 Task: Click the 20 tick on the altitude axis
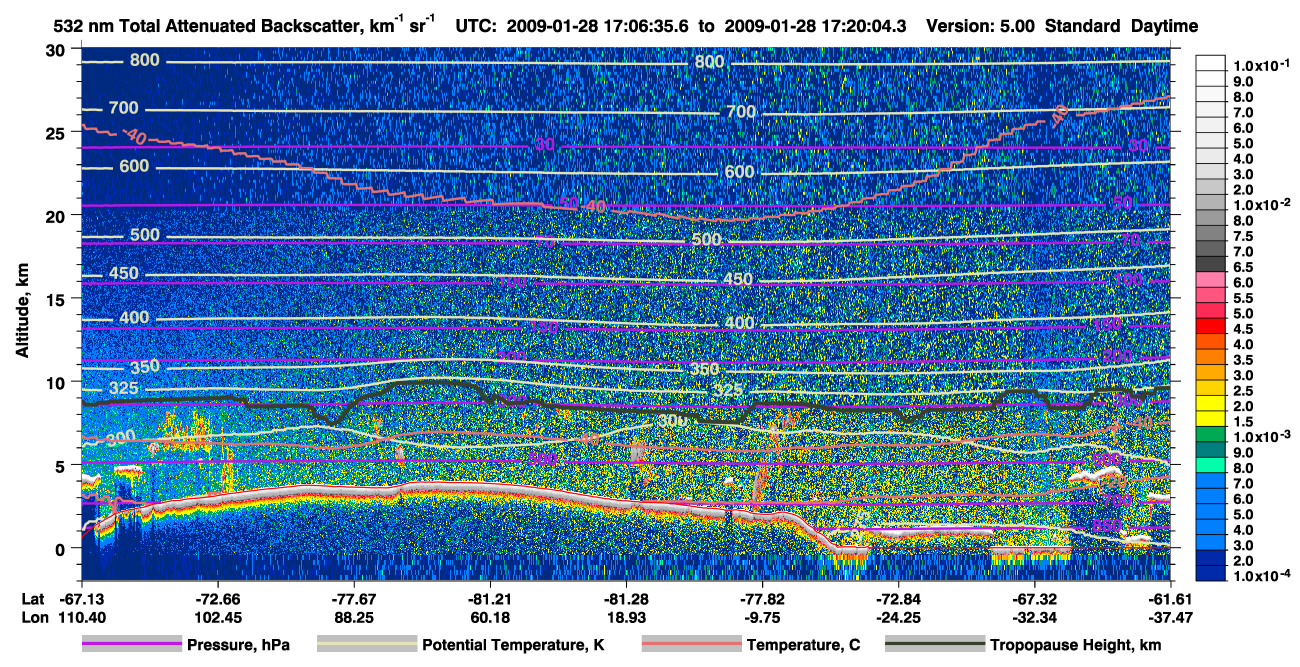click(x=57, y=215)
